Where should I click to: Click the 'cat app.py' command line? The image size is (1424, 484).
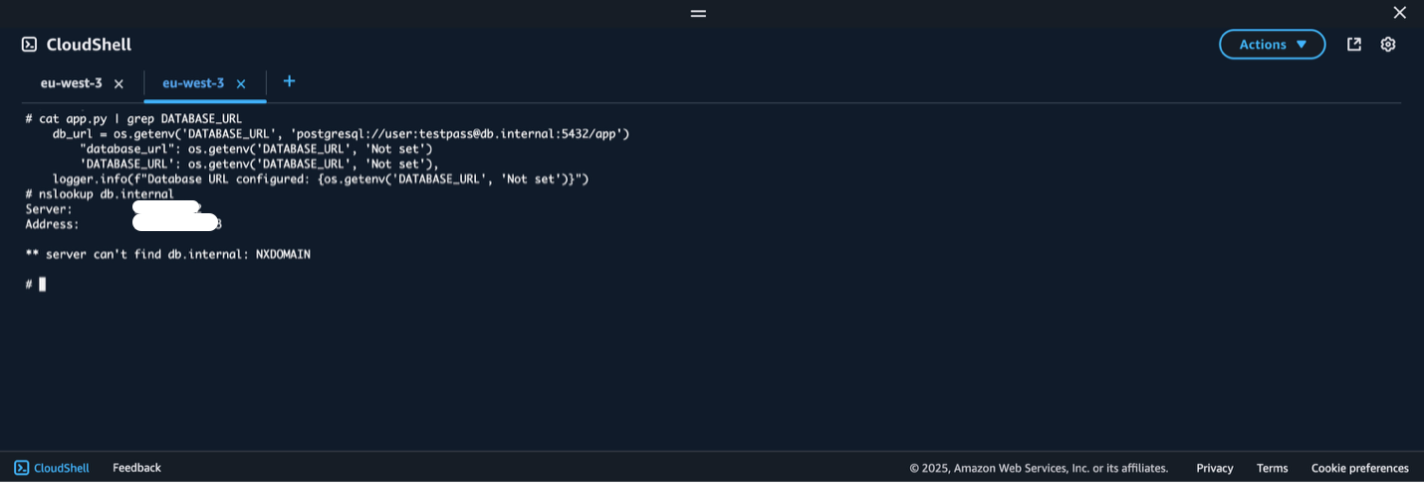134,118
